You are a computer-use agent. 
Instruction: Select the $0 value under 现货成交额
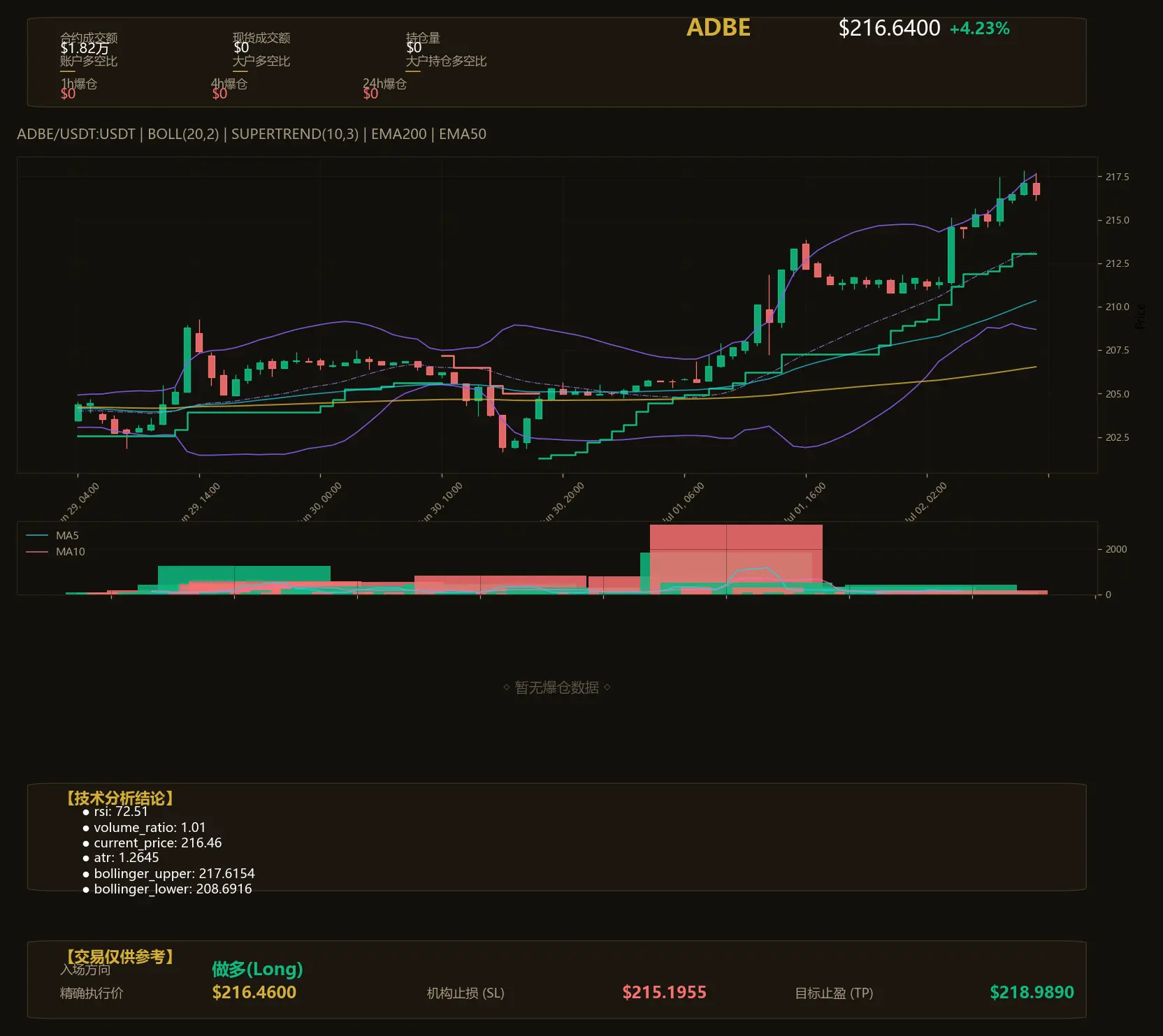coord(241,48)
